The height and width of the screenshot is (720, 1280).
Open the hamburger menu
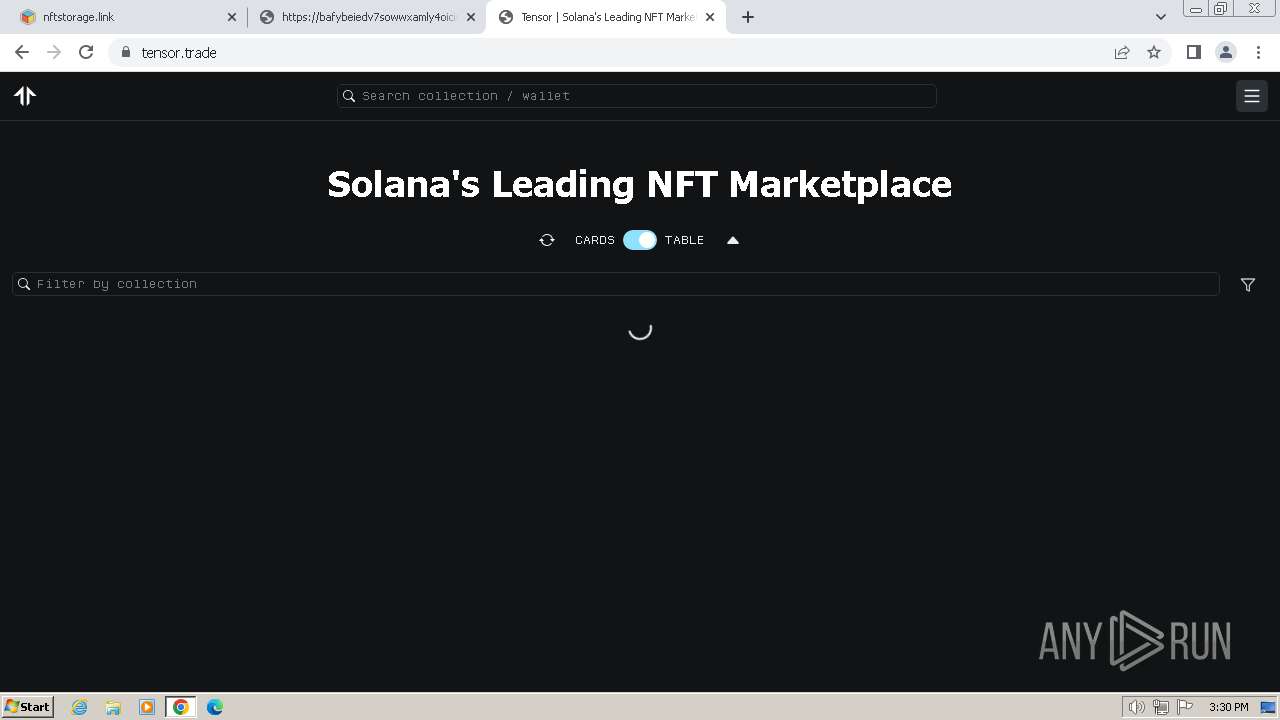1252,96
